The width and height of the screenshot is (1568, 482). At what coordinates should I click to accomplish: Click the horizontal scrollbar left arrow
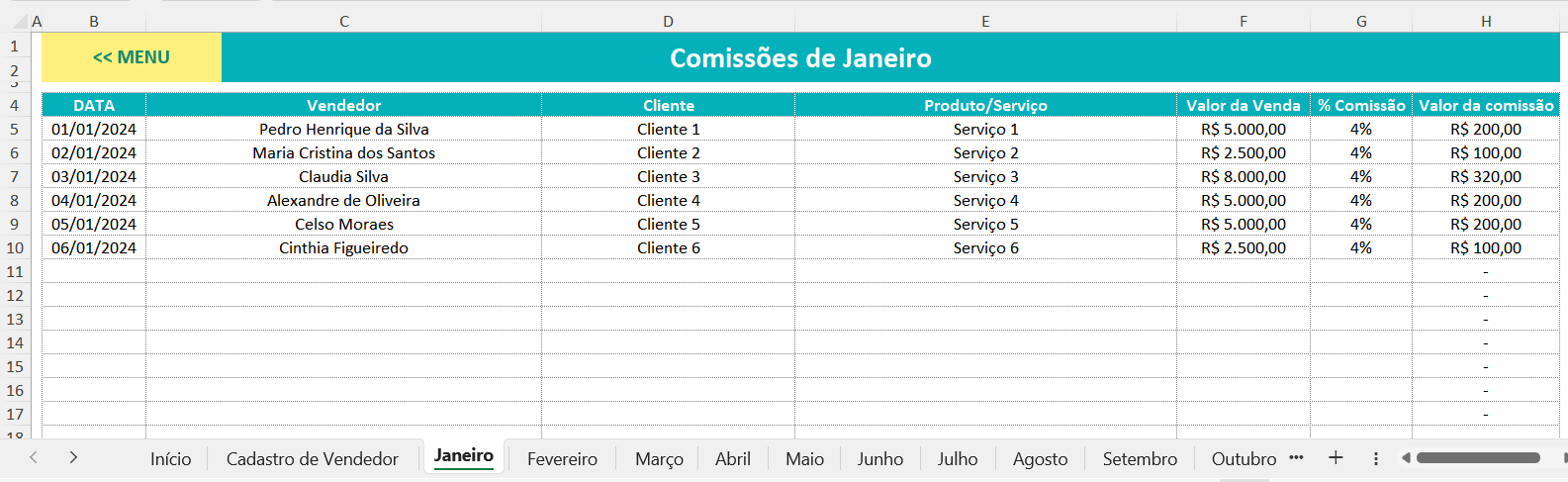1406,457
